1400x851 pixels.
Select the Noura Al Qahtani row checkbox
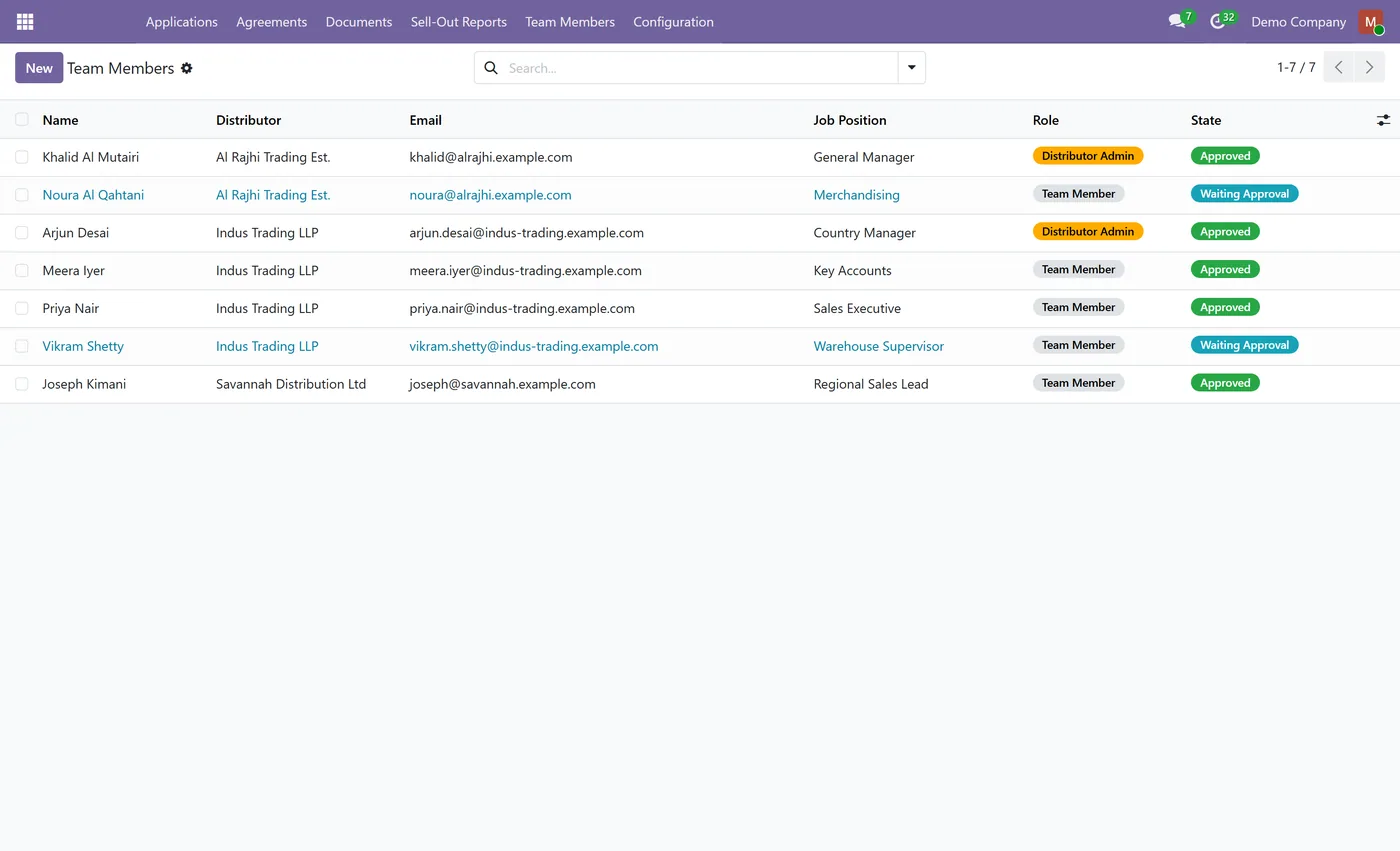tap(22, 195)
